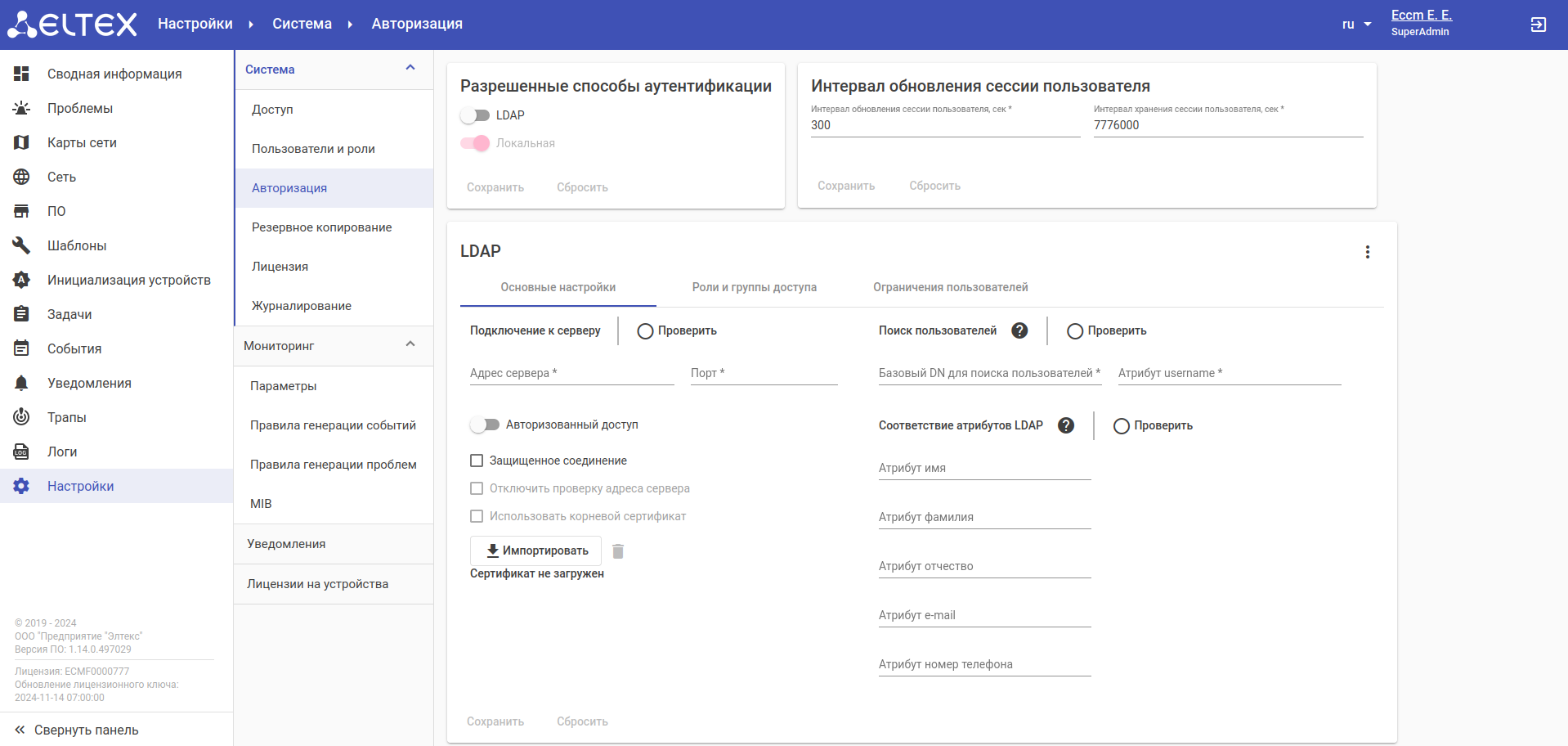Open Резервное копирование menu item
Viewport: 1568px width, 746px height.
(321, 227)
